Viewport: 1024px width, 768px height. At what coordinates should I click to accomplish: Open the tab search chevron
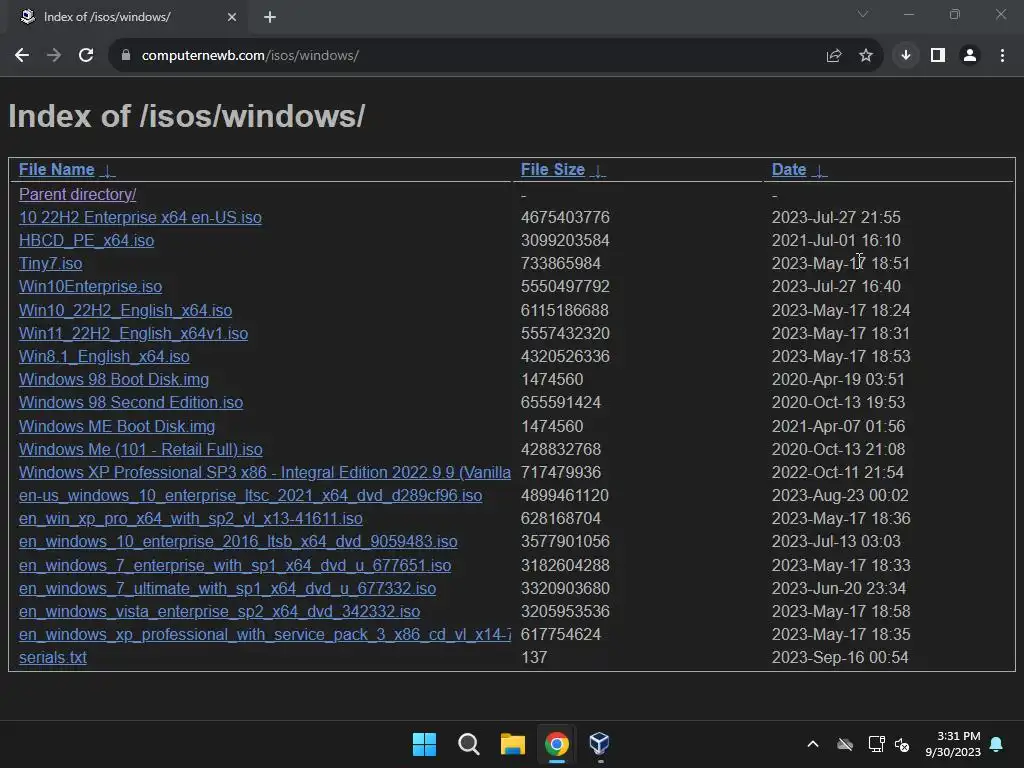coord(863,14)
